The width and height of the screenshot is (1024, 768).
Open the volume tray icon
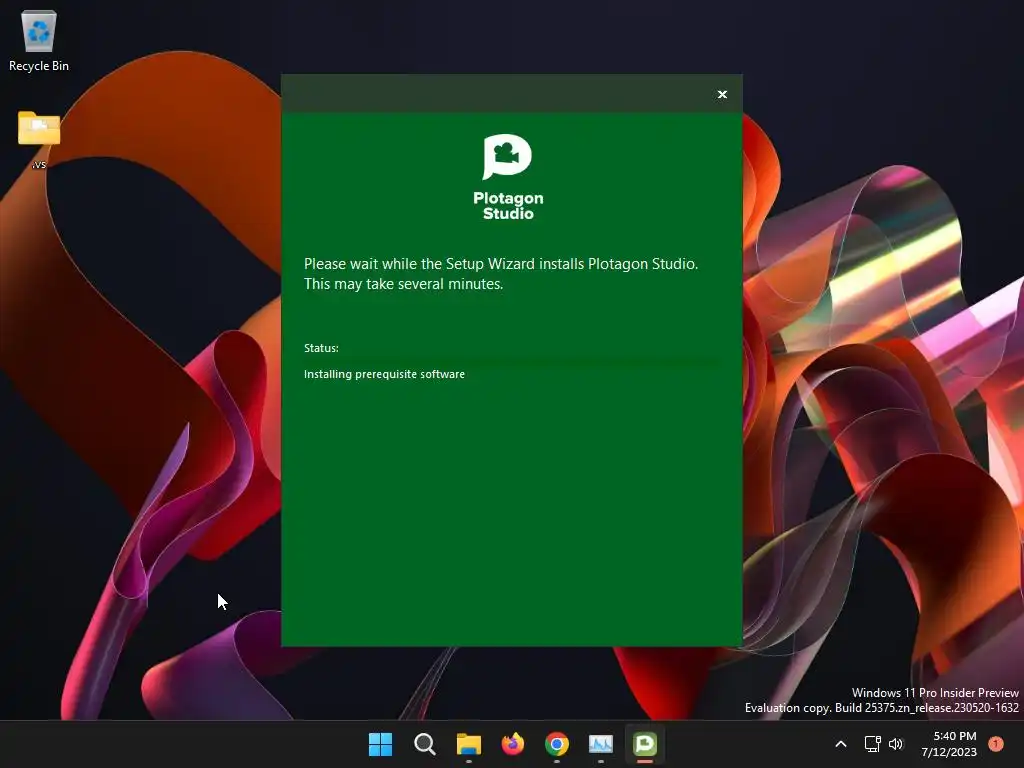(x=896, y=744)
